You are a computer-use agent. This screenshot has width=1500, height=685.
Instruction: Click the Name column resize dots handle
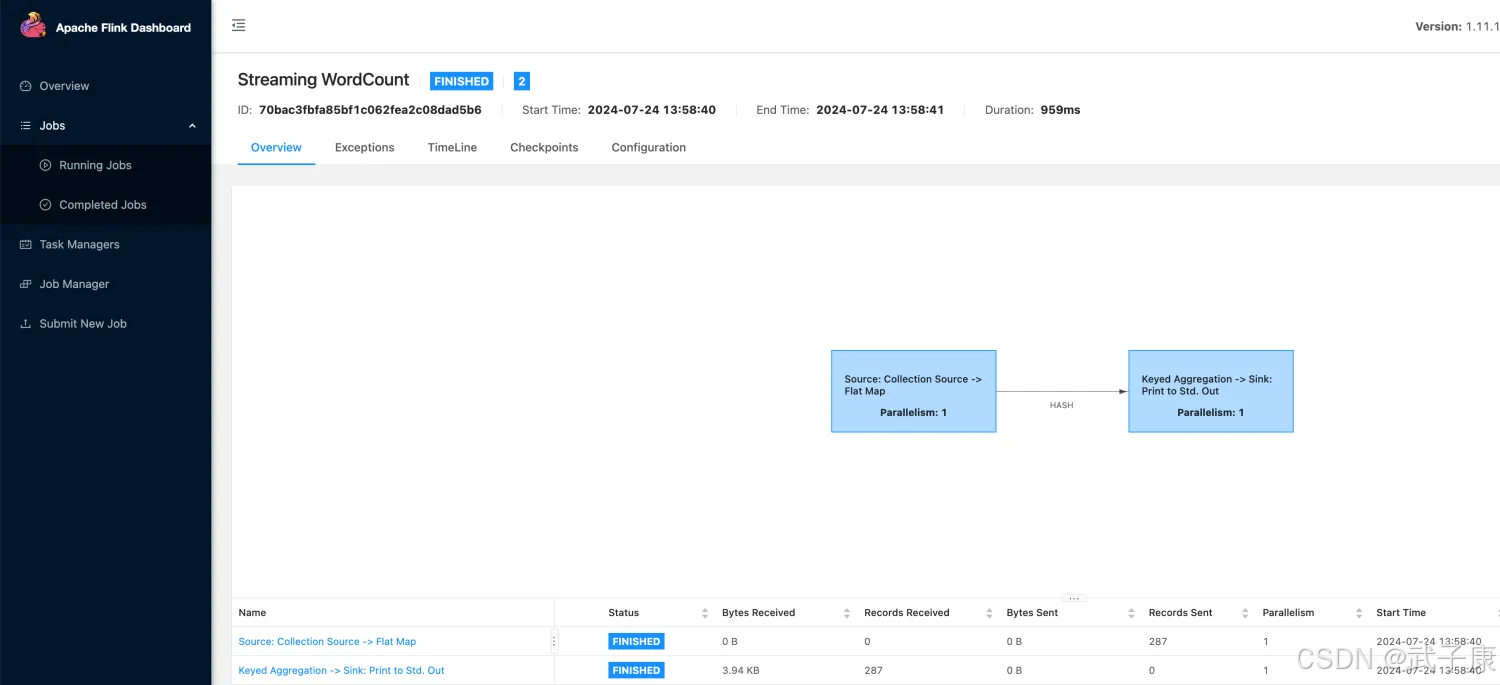(x=554, y=642)
